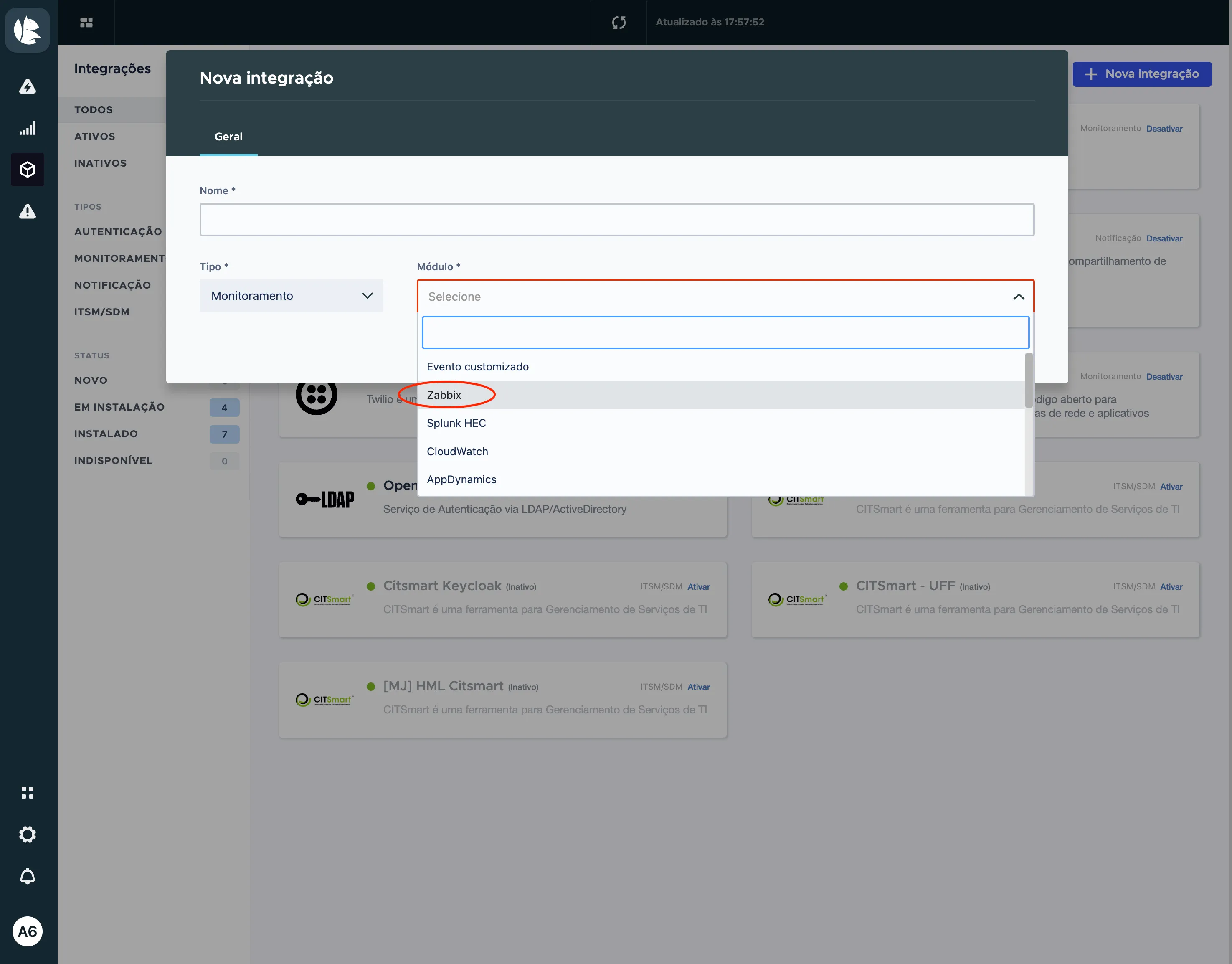Collapse the Módulo Selecione dropdown
The width and height of the screenshot is (1232, 964).
point(725,296)
